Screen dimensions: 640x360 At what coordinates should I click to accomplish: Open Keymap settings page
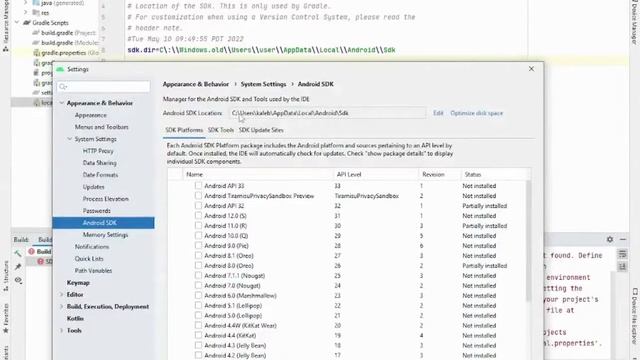coord(78,282)
